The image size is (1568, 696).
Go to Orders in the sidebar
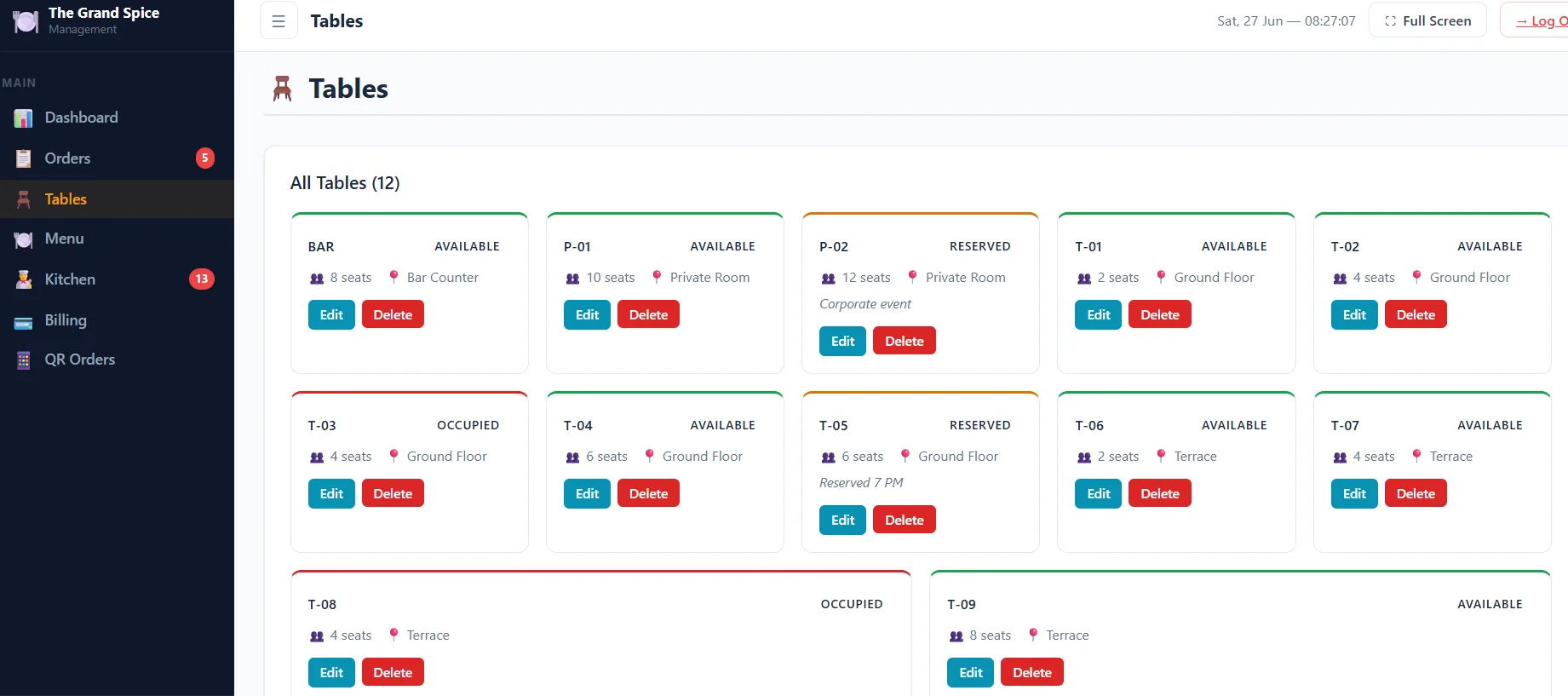coord(117,158)
